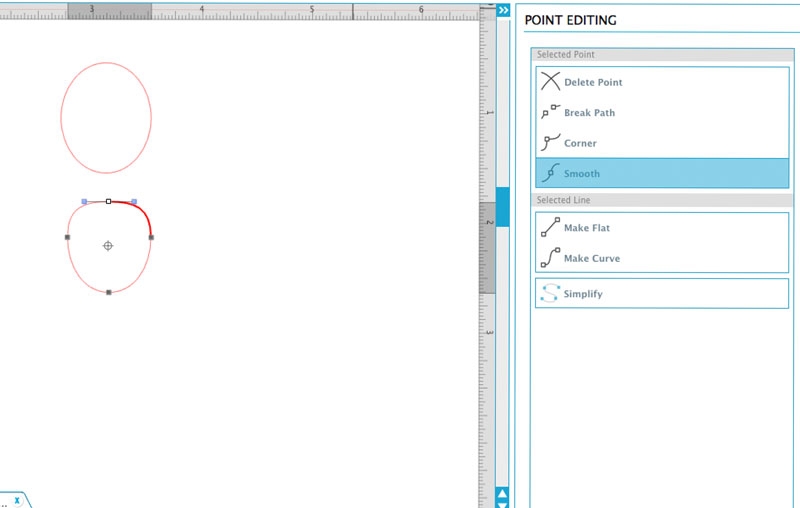Click the Smooth point icon
Screen dimensions: 800x508
click(x=550, y=173)
